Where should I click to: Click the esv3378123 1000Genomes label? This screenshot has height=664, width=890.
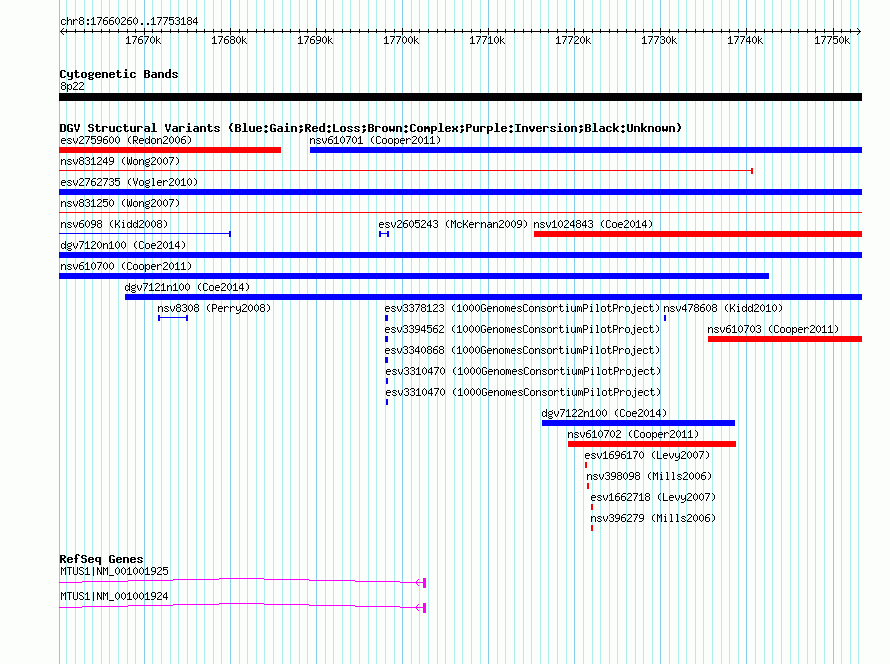click(x=522, y=308)
